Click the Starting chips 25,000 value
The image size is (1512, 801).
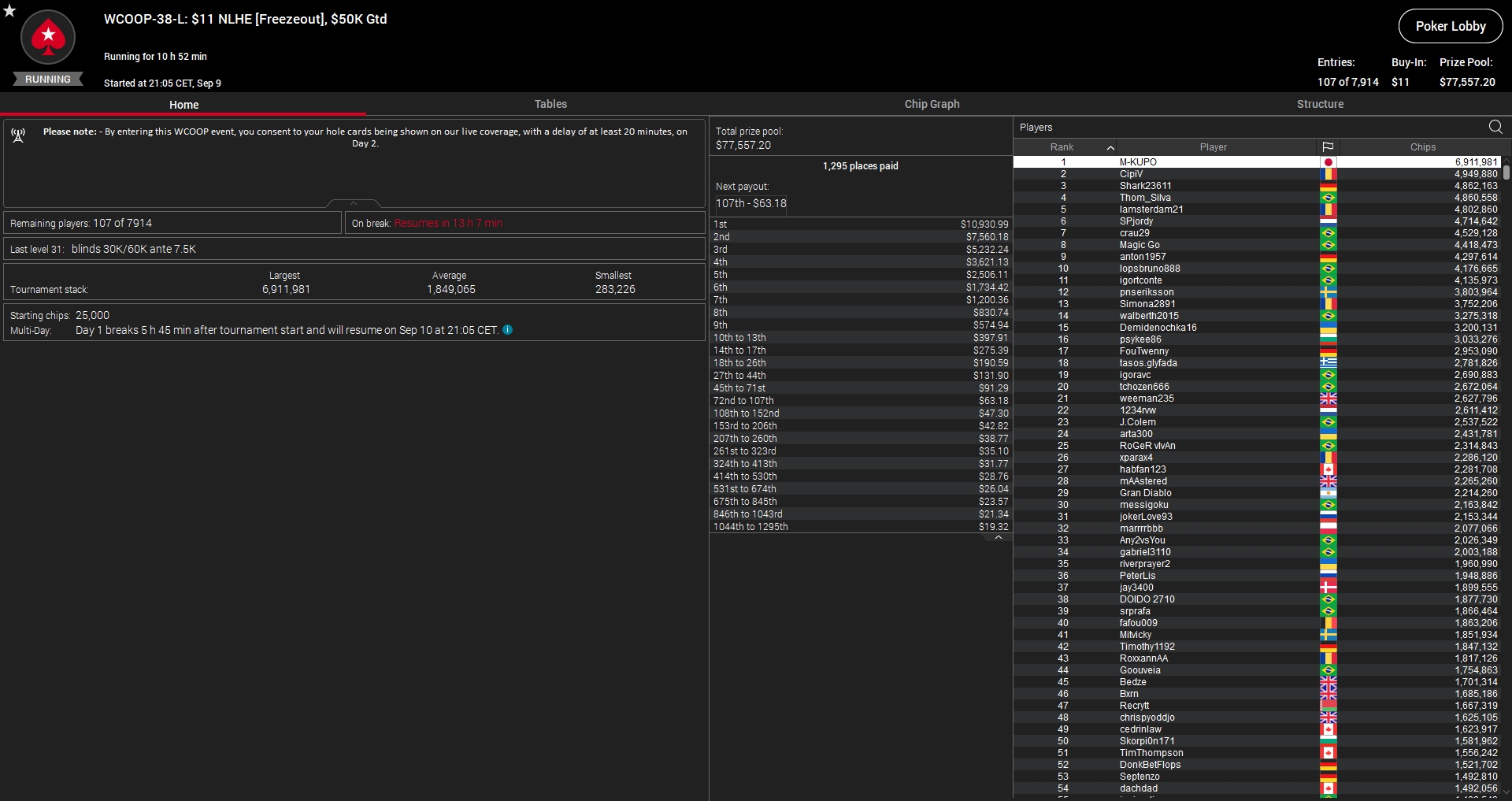pos(92,315)
